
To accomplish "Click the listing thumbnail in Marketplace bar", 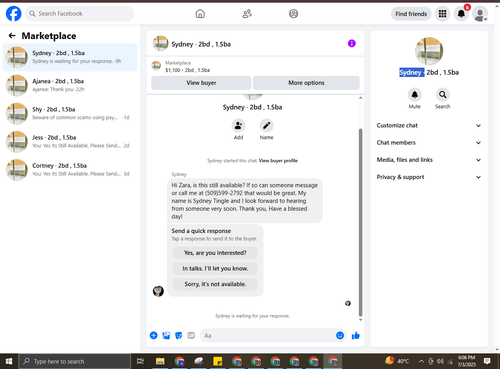I will coord(156,66).
